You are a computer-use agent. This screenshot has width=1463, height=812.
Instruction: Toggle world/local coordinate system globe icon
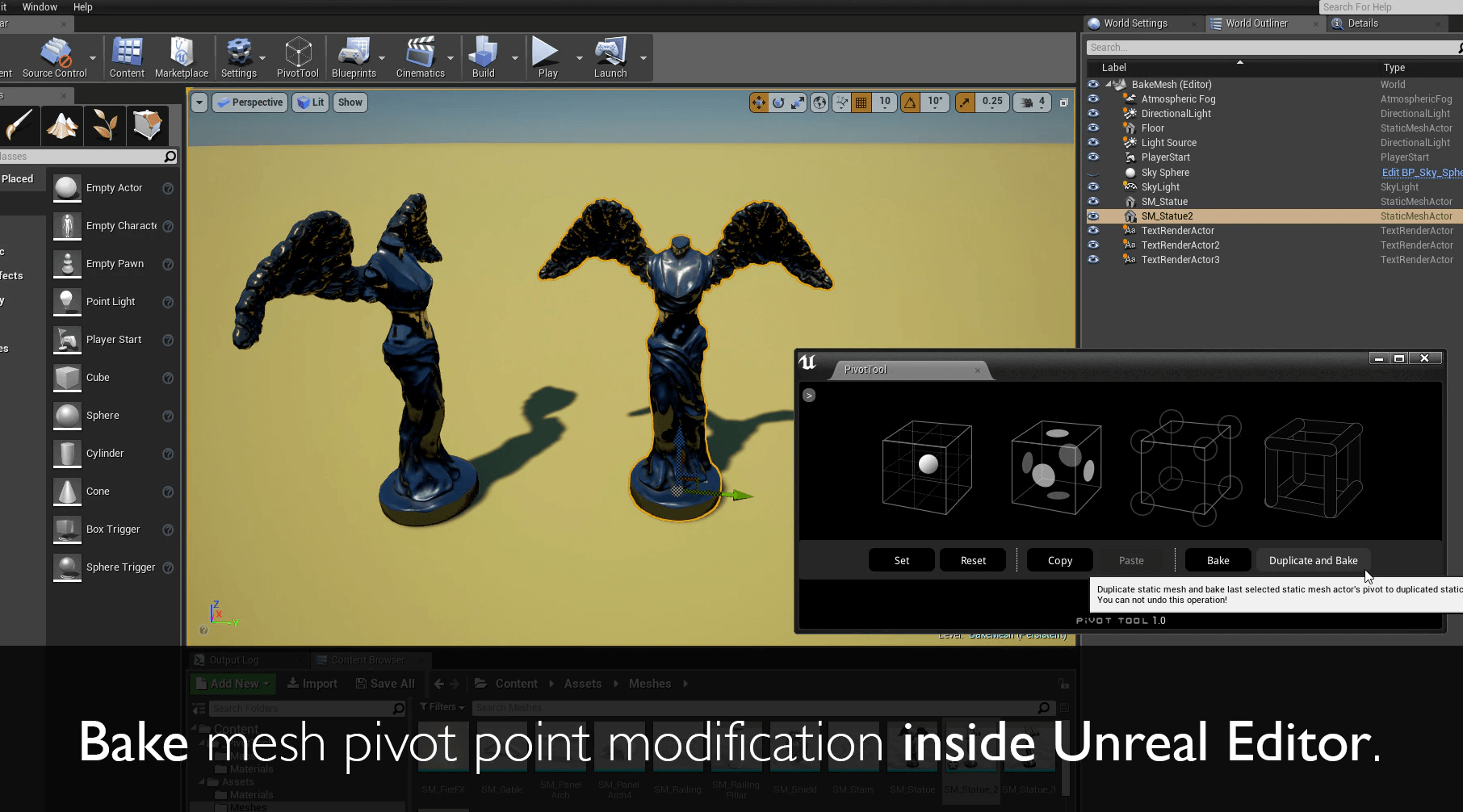[x=820, y=103]
